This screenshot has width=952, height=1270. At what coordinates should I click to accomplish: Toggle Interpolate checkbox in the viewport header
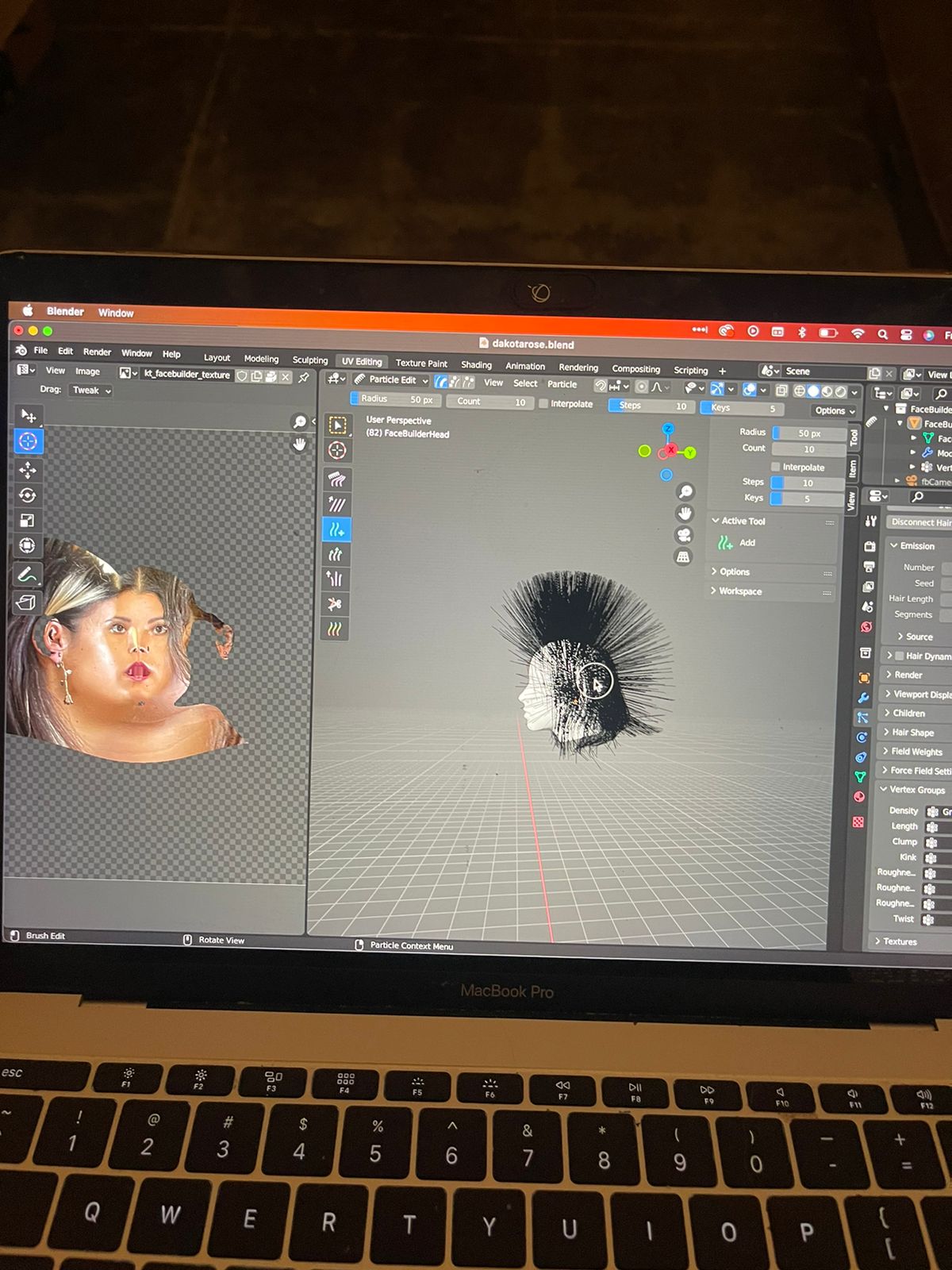click(x=543, y=403)
